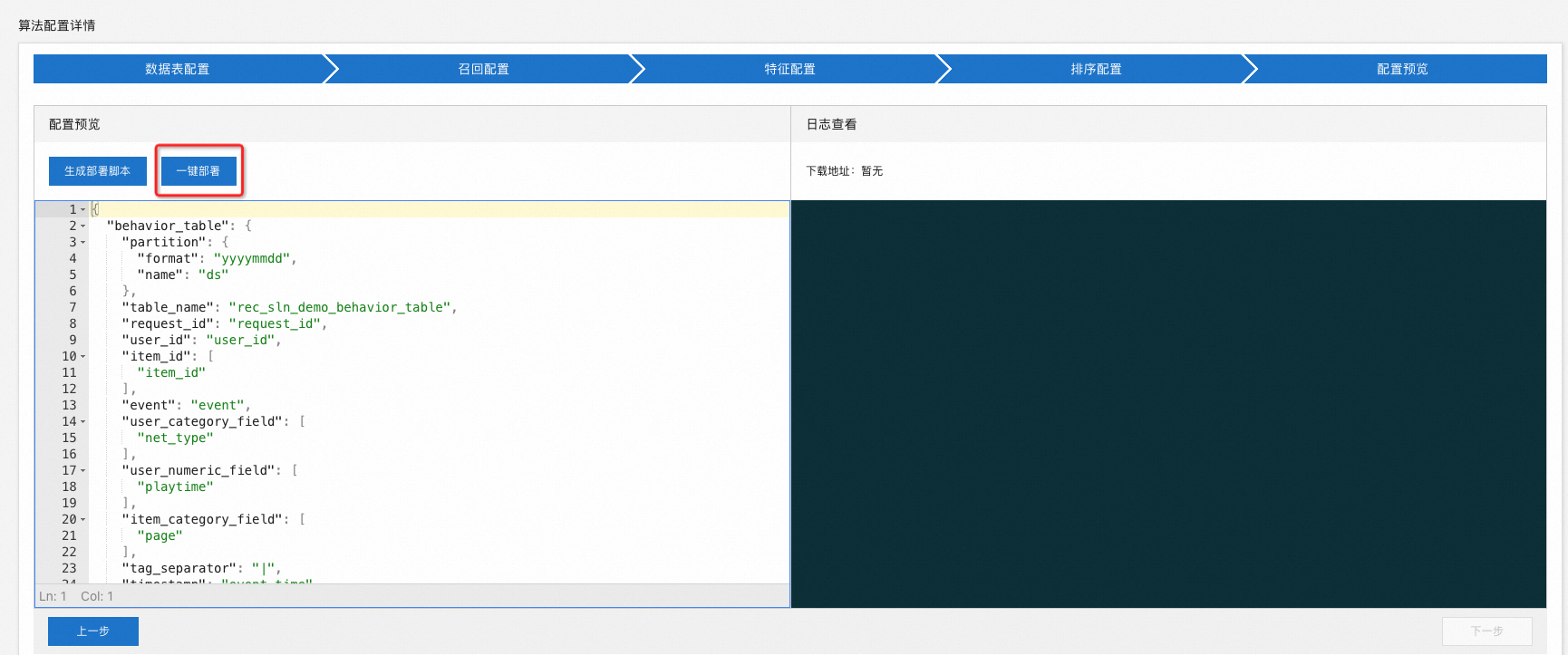
Task: Click the 下一步 button
Action: [1486, 631]
